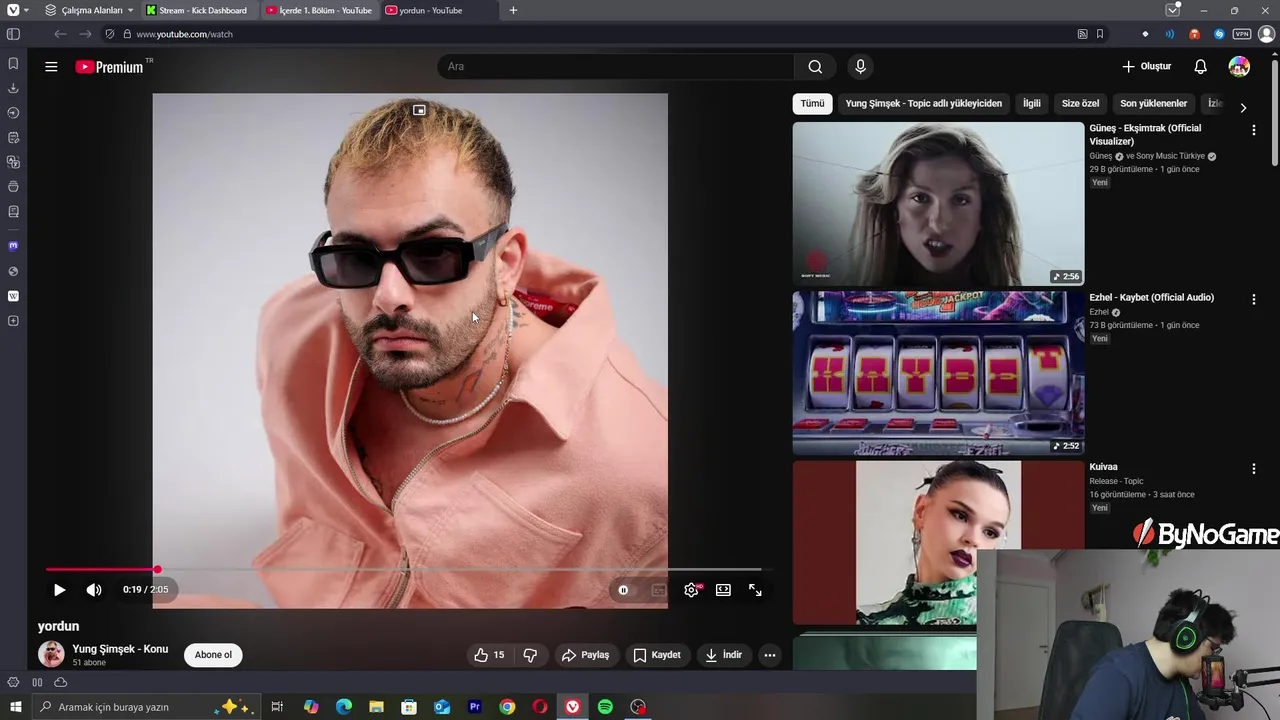Open the tracker blocker shield
Image resolution: width=1280 pixels, height=720 pixels.
click(110, 34)
